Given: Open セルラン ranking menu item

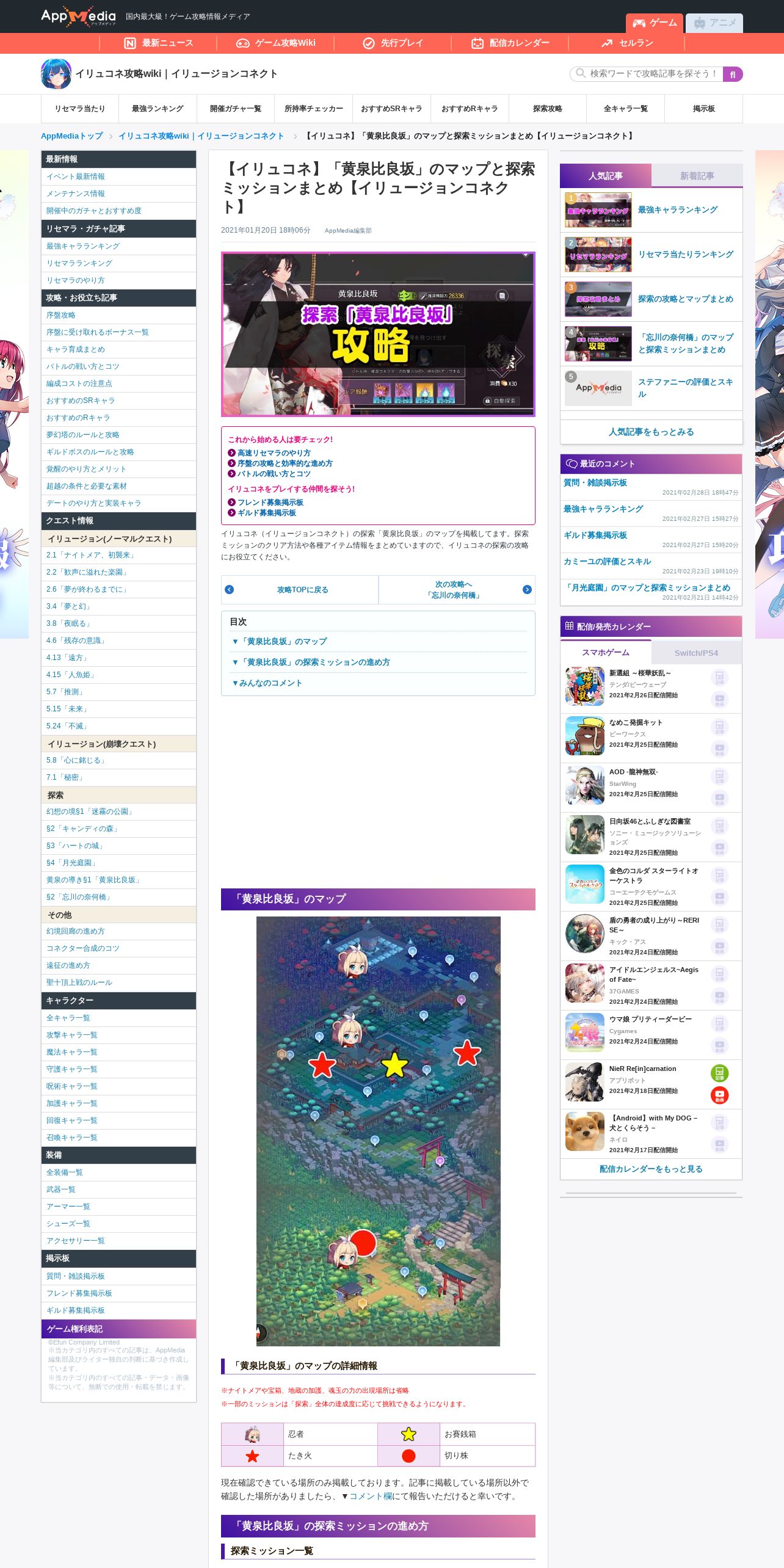Looking at the screenshot, I should pos(627,43).
